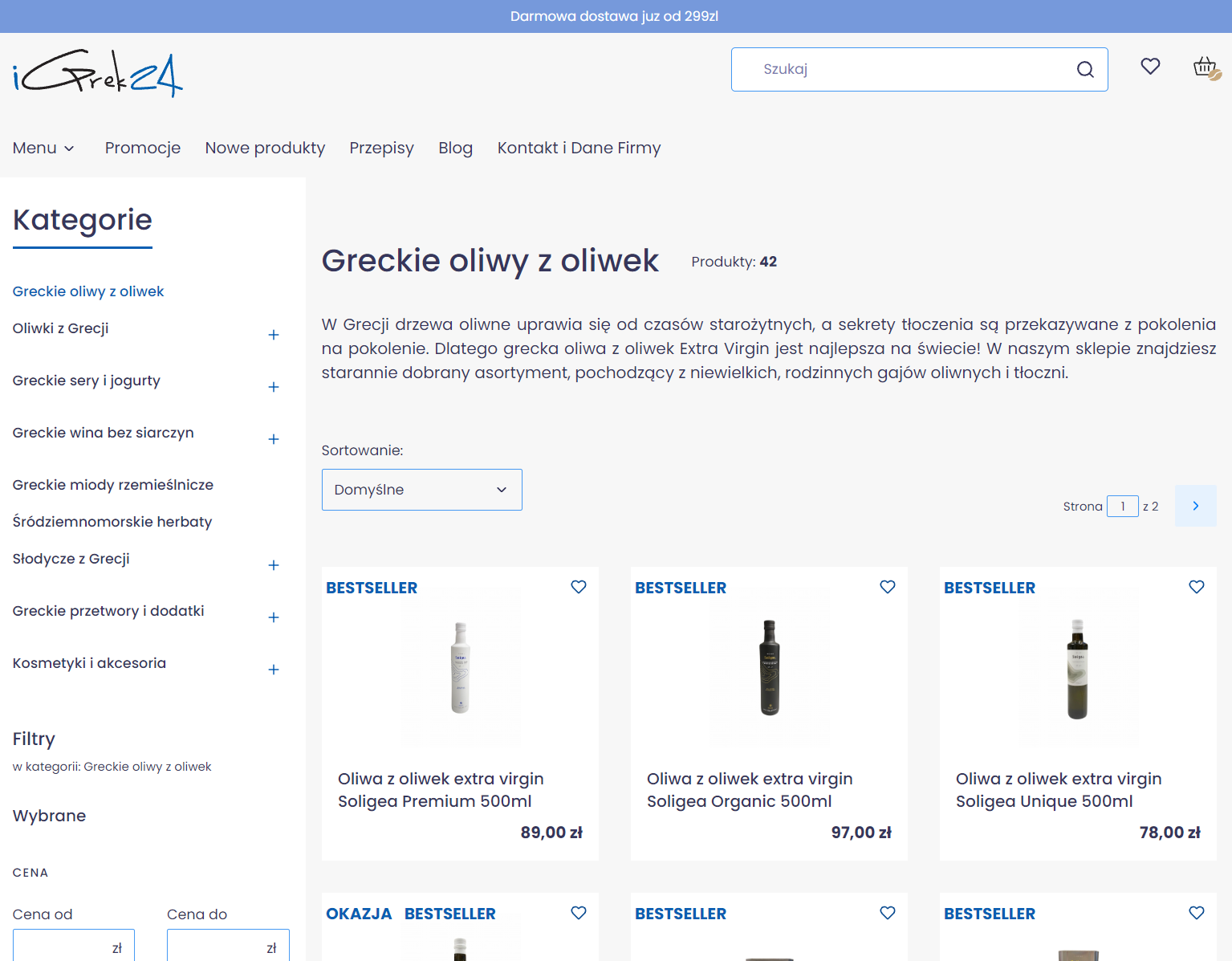Toggle favorite on bottom right bestseller product
The width and height of the screenshot is (1232, 961).
1197,913
